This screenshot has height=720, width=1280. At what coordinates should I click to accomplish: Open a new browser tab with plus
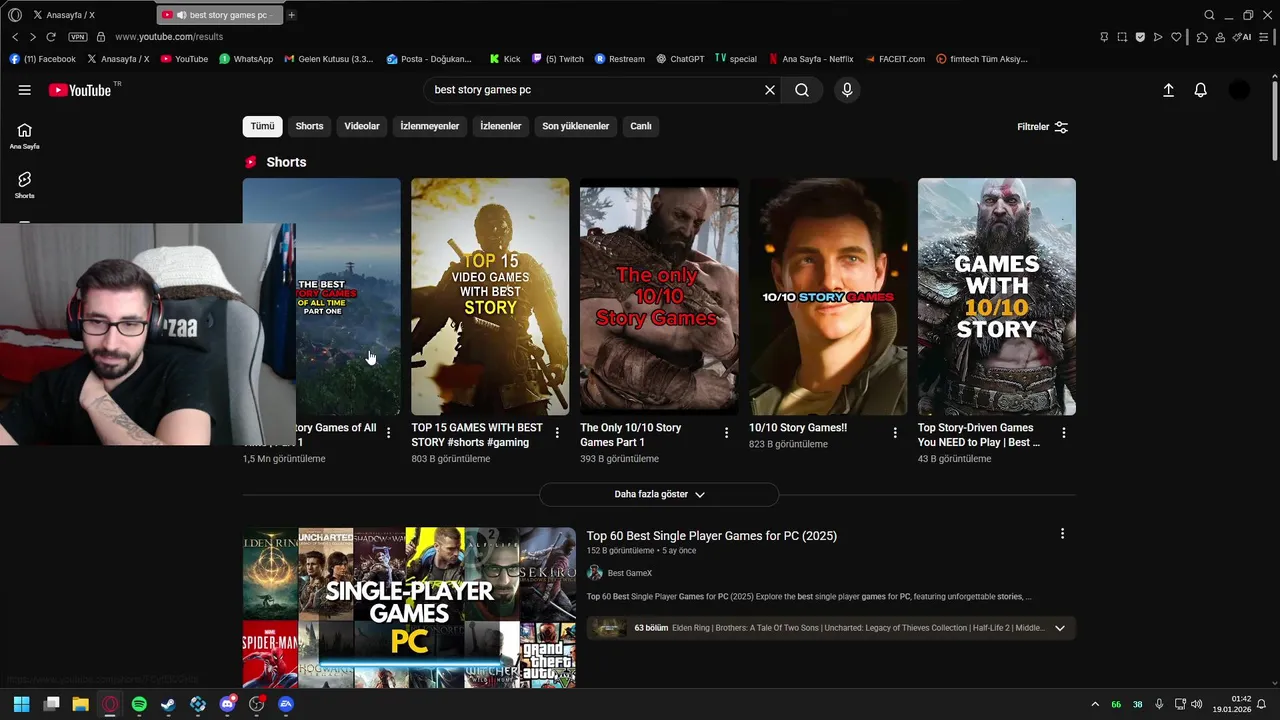tap(291, 15)
